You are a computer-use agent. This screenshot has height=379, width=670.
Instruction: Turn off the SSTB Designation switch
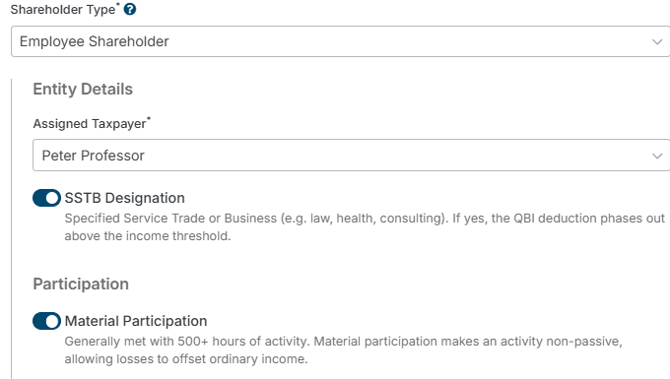click(x=47, y=198)
